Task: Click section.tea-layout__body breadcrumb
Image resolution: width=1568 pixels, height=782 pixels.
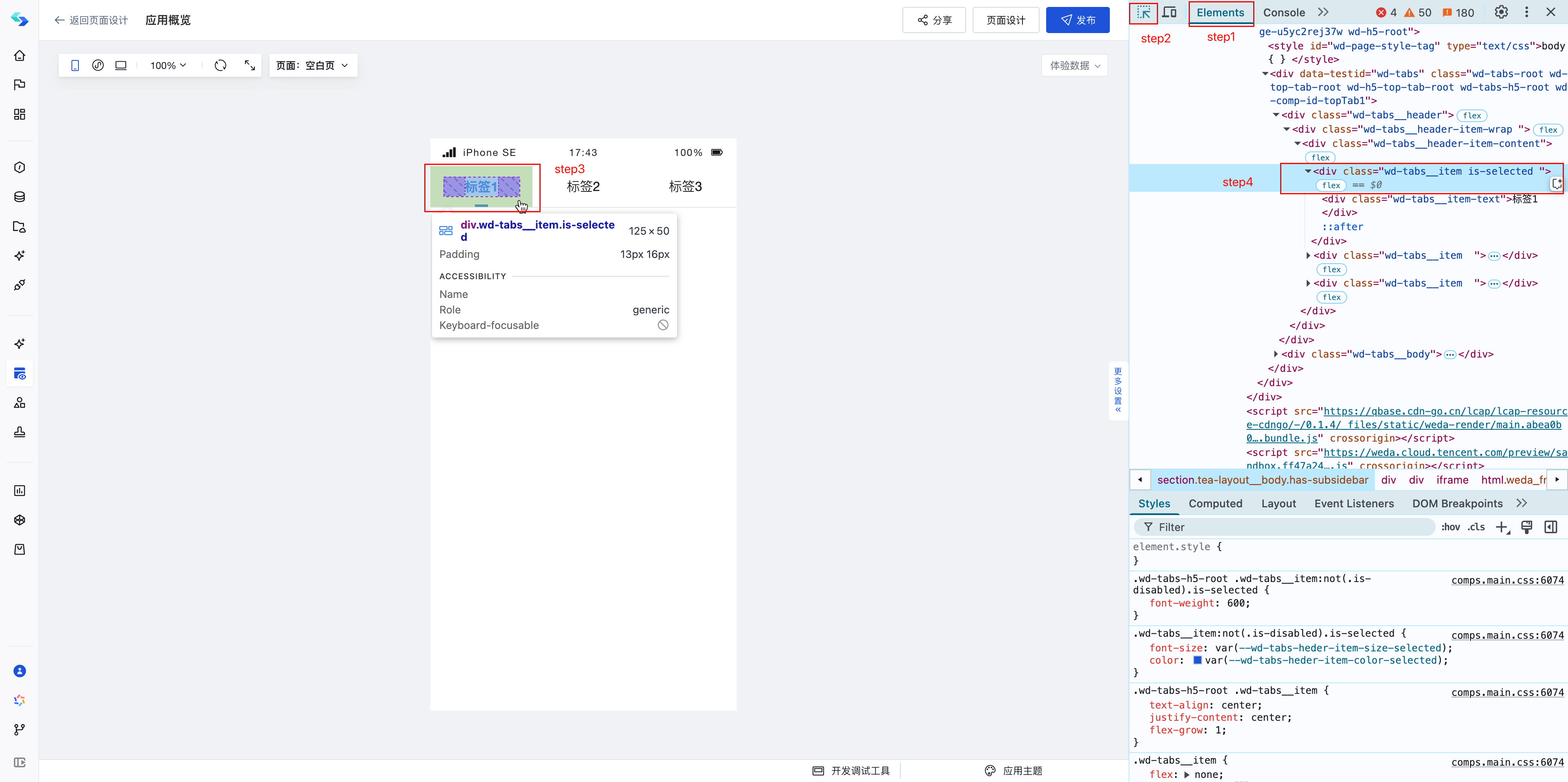Action: [1263, 480]
